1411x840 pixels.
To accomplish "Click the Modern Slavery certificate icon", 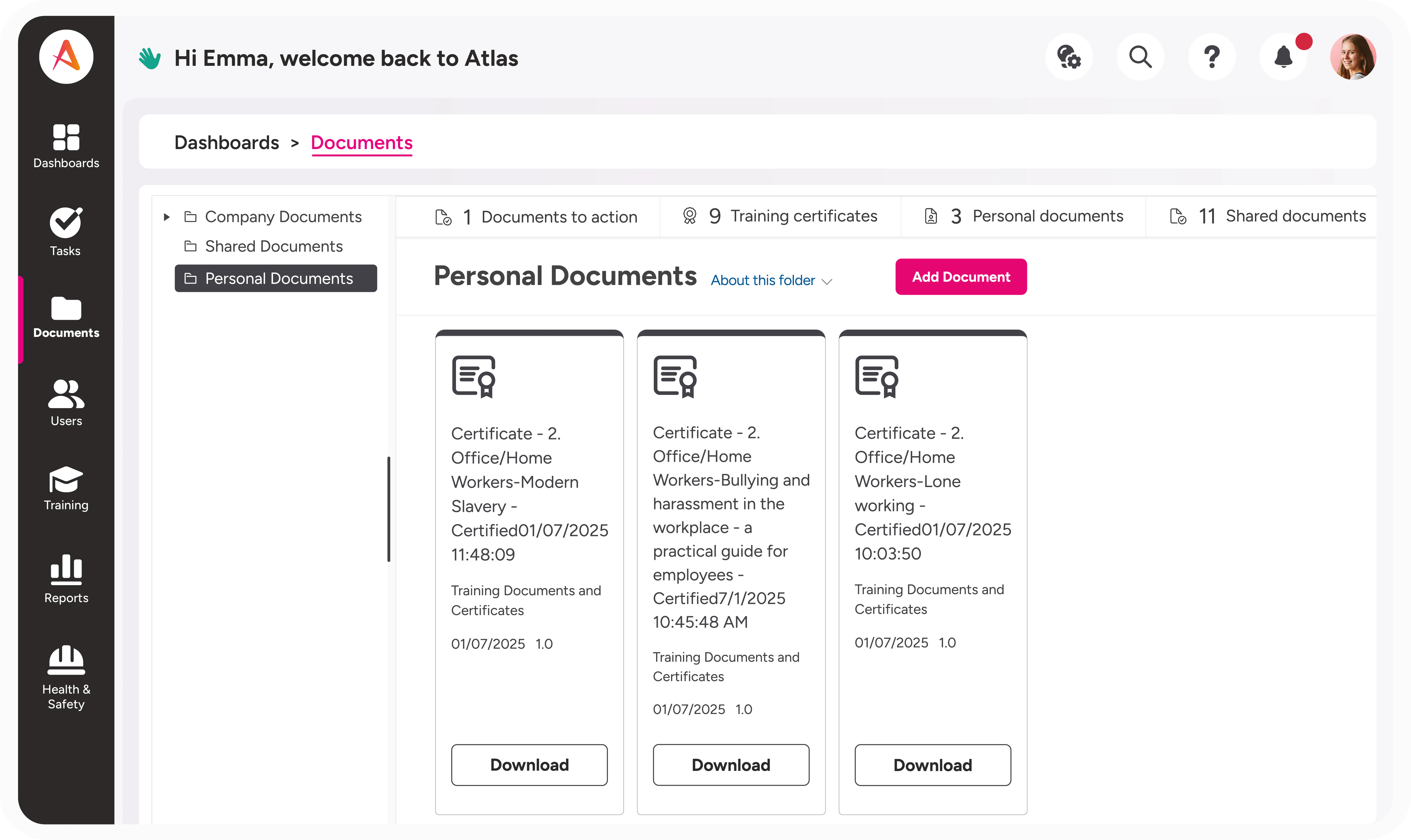I will (474, 377).
